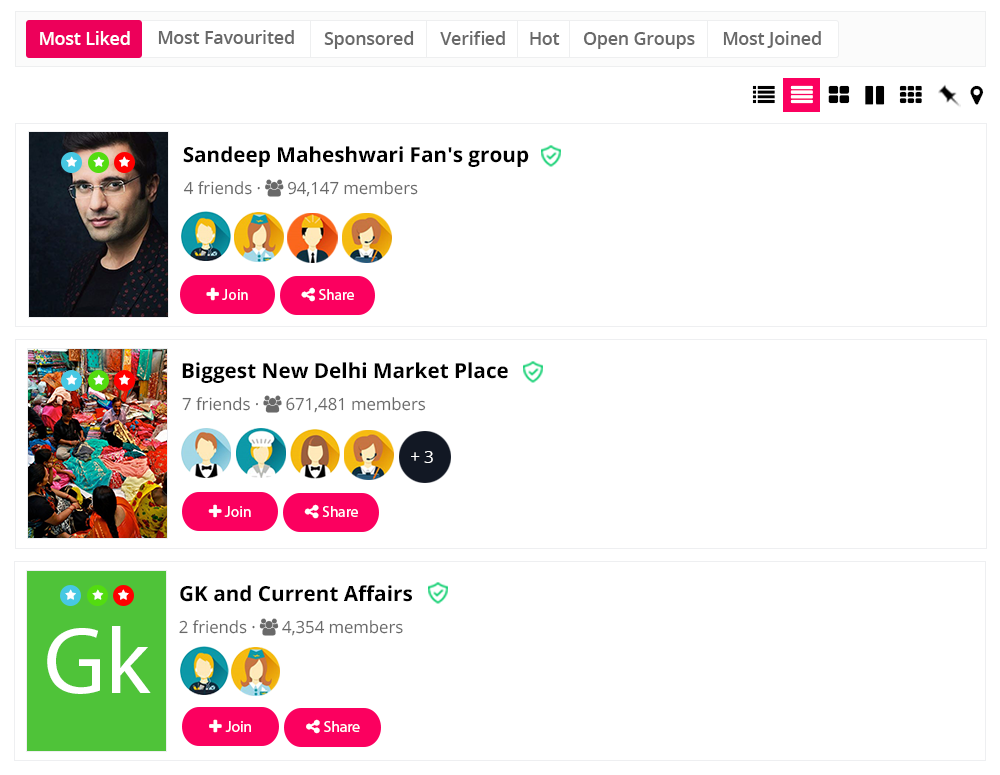Open the Most Favourited tab
The height and width of the screenshot is (775, 1000).
(x=226, y=38)
